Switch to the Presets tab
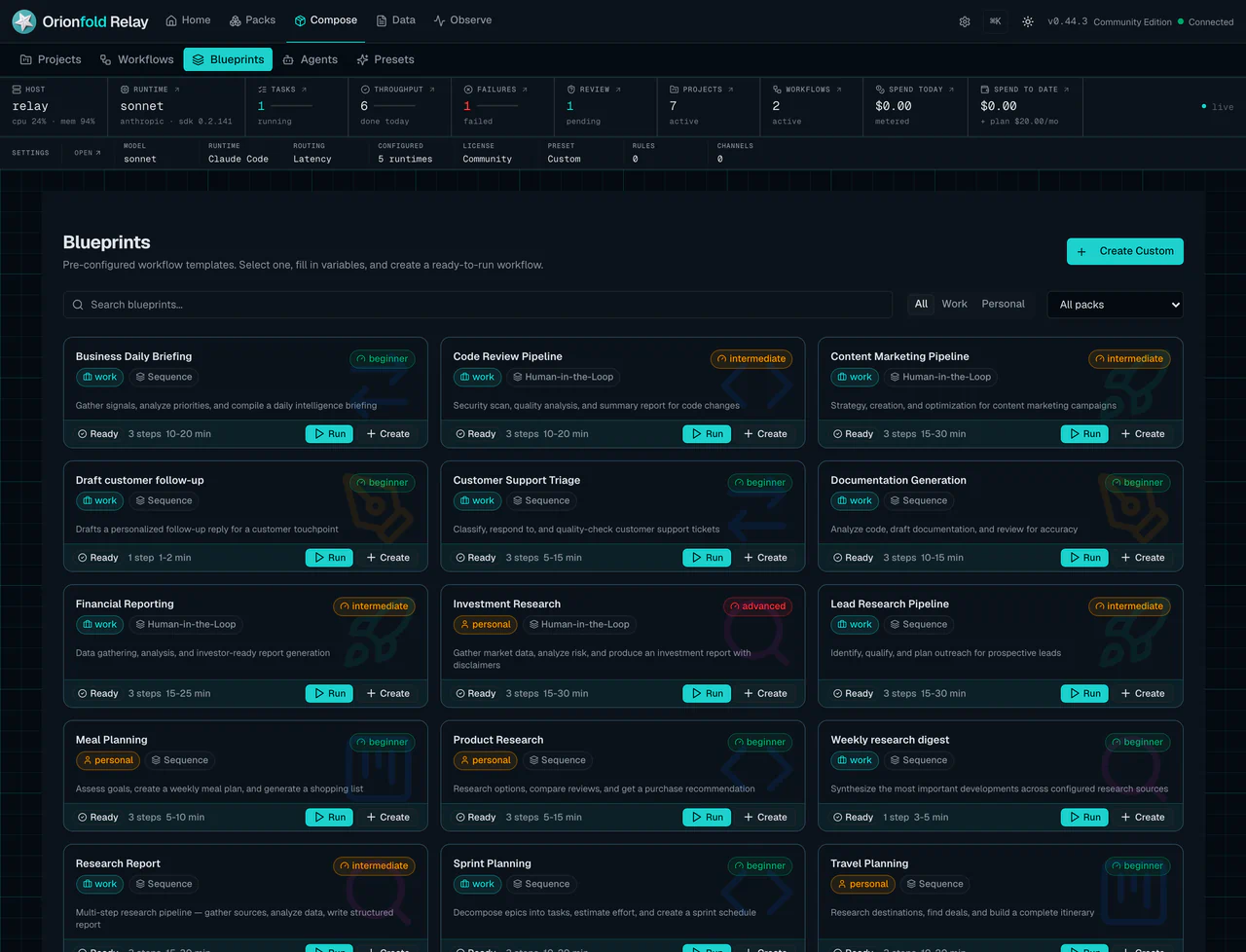1246x952 pixels. (x=385, y=59)
